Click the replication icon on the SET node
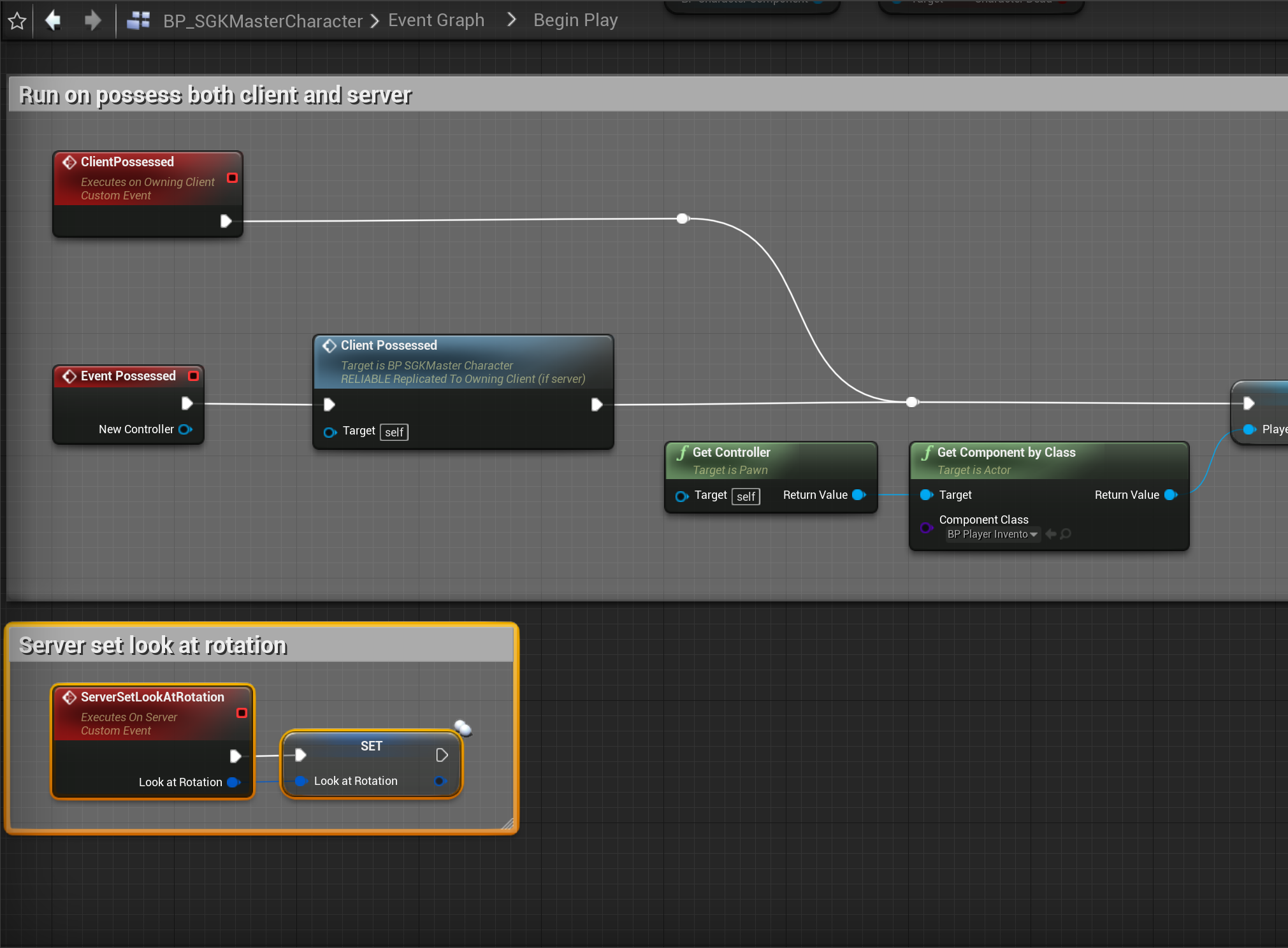1288x948 pixels. [x=463, y=728]
